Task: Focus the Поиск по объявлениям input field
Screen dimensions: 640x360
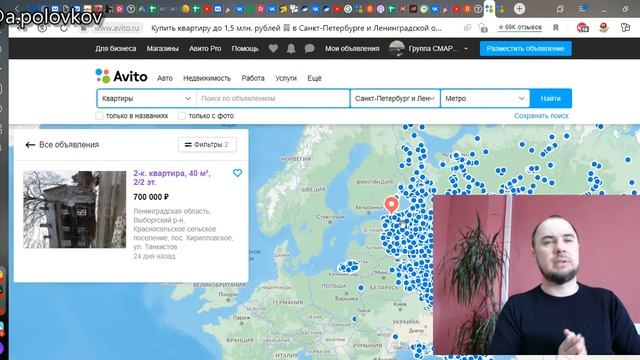Action: (273, 98)
